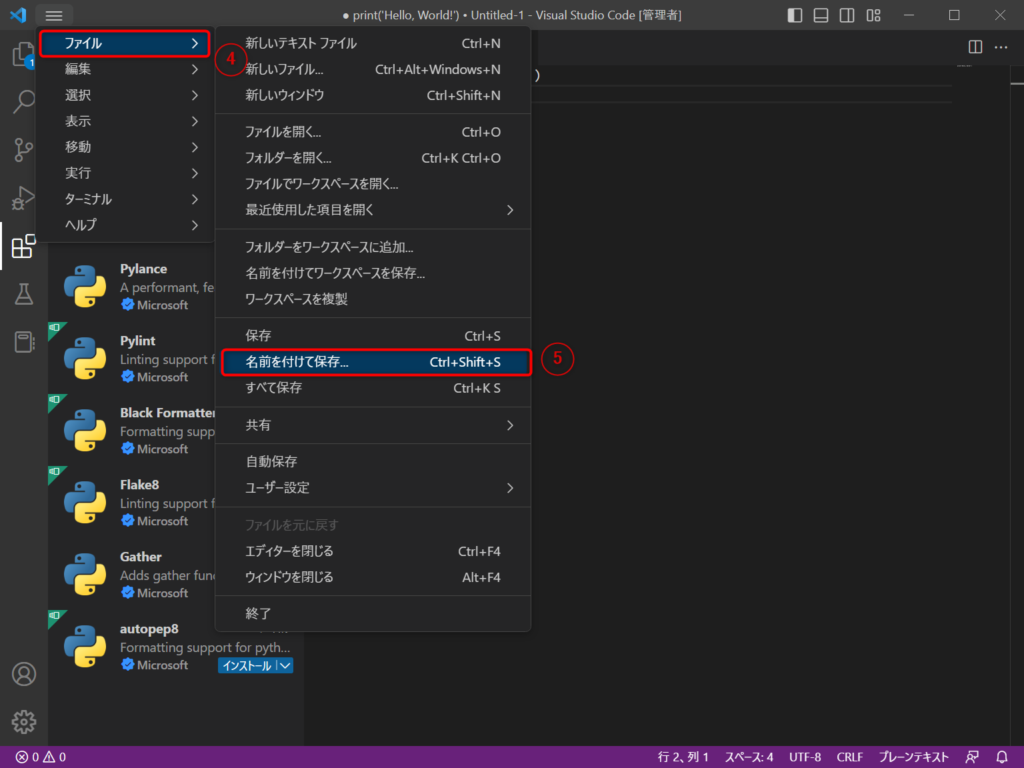
Task: Click スペース: 4 indentation setting
Action: point(749,757)
